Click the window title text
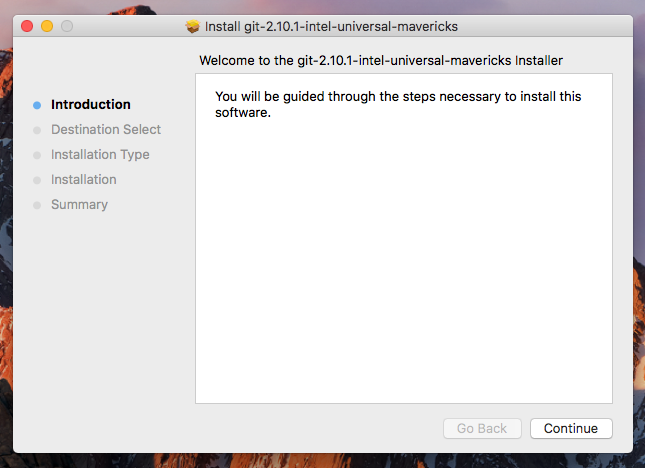The image size is (645, 468). pyautogui.click(x=331, y=26)
